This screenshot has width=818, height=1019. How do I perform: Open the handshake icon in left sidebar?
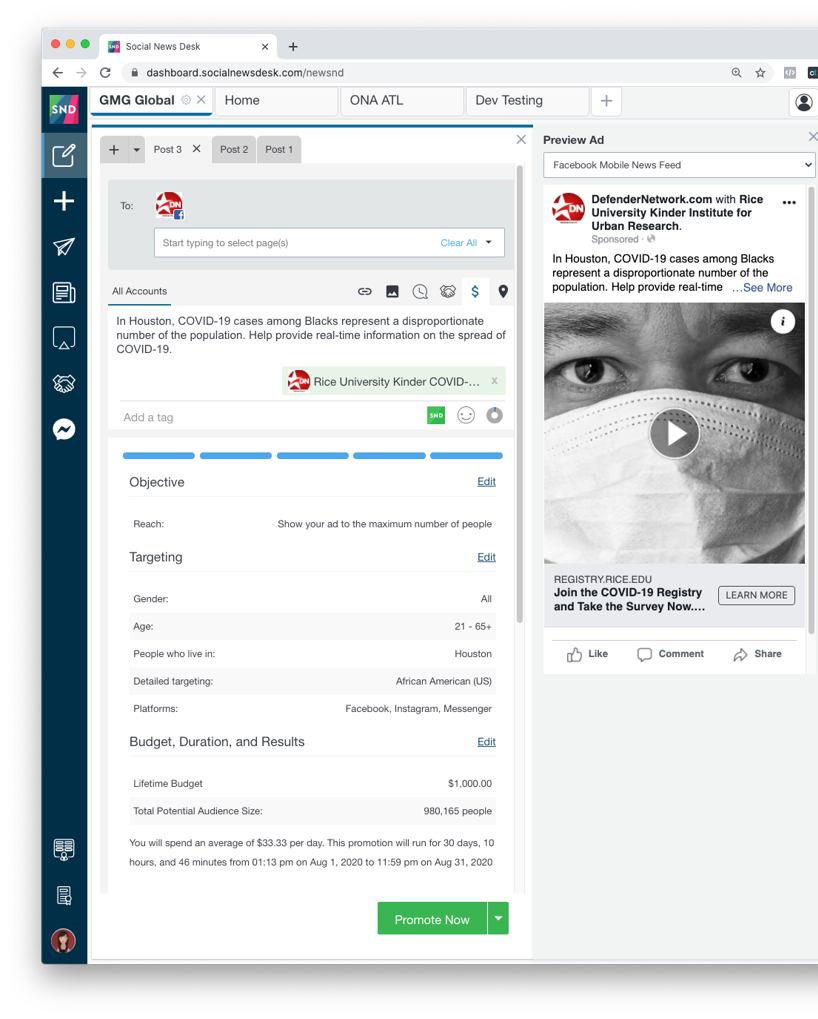point(64,383)
